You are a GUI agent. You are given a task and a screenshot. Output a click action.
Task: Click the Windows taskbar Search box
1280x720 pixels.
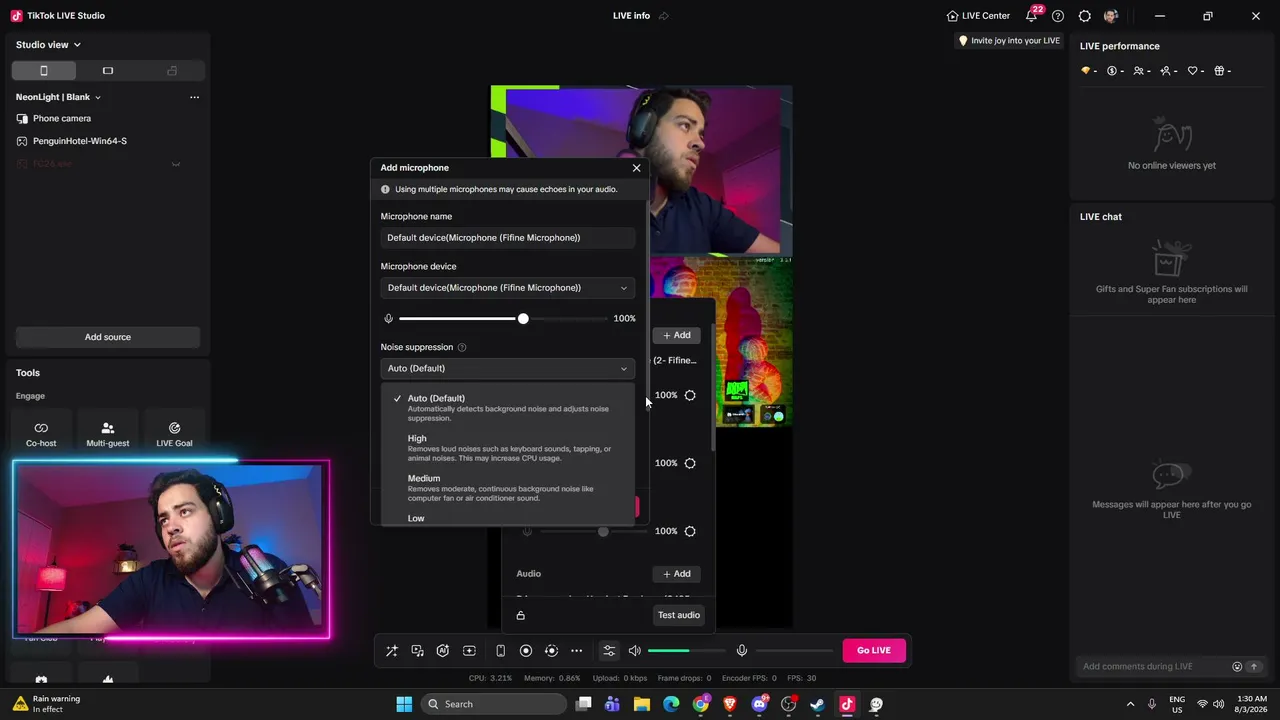[x=494, y=704]
